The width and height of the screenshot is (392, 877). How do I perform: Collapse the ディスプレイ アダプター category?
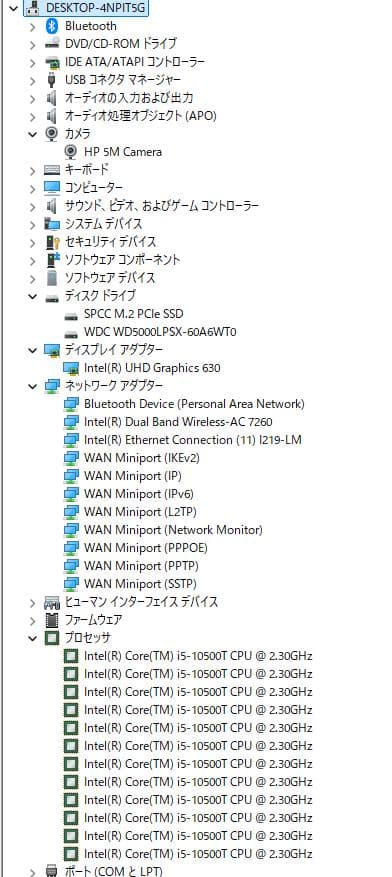pos(33,350)
